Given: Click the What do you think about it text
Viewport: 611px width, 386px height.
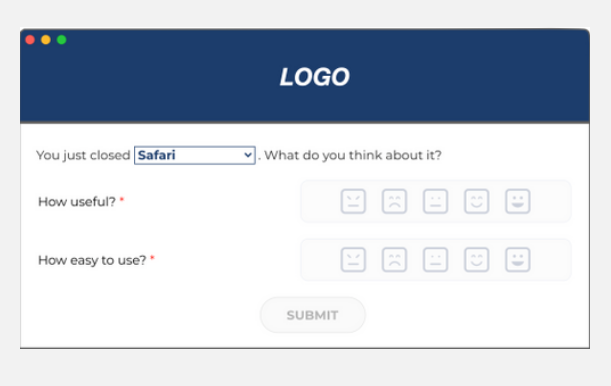Looking at the screenshot, I should 353,155.
